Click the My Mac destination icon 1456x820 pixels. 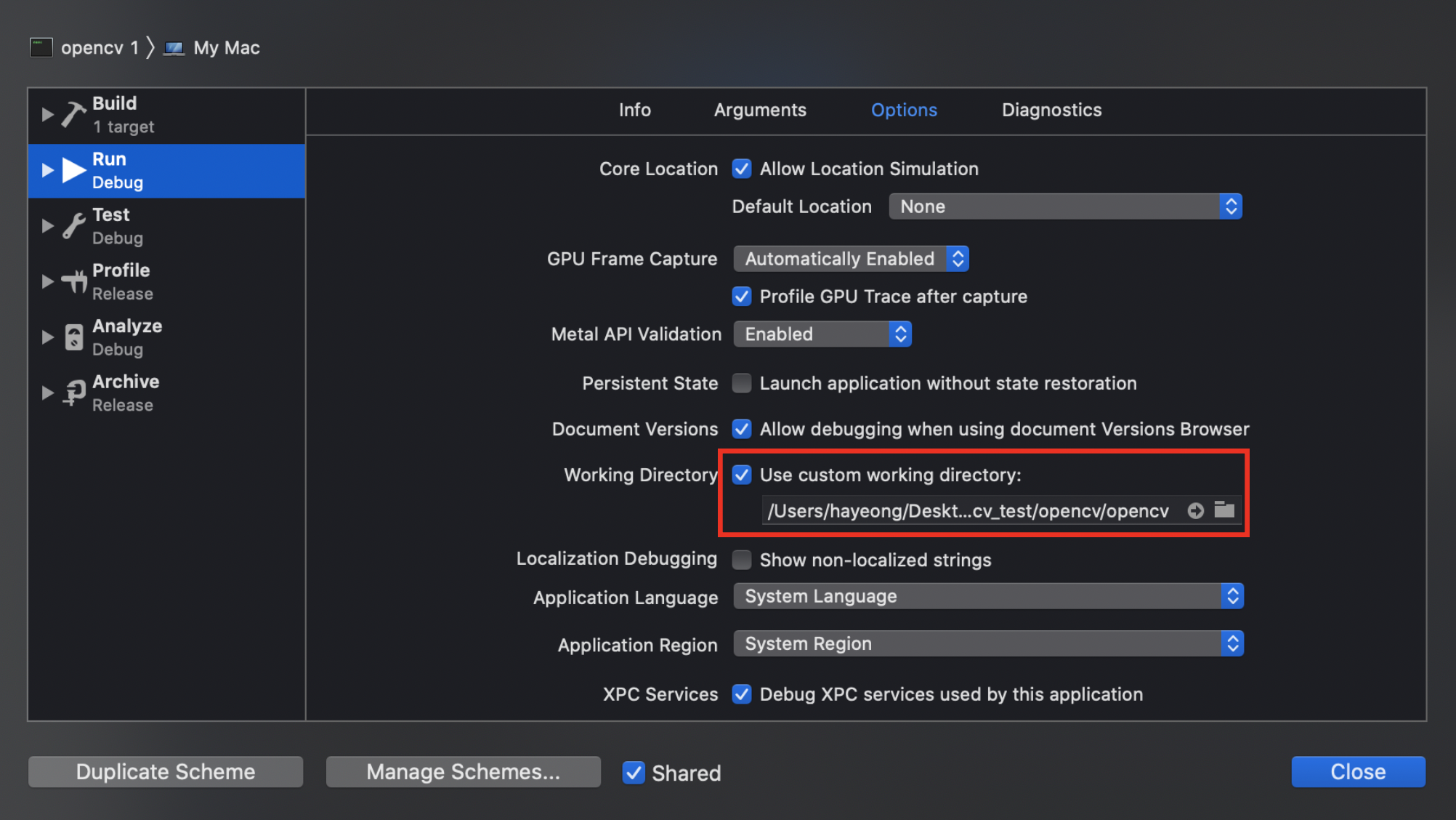pos(174,49)
